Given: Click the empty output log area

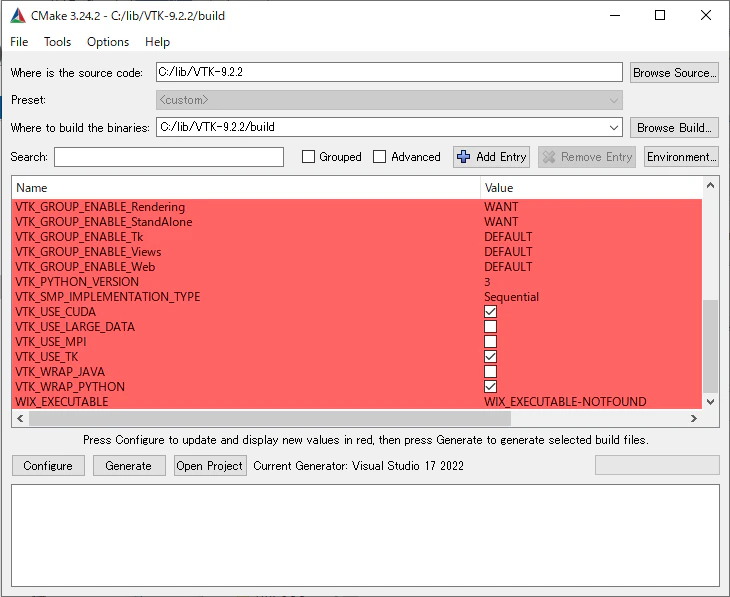Looking at the screenshot, I should (x=365, y=536).
